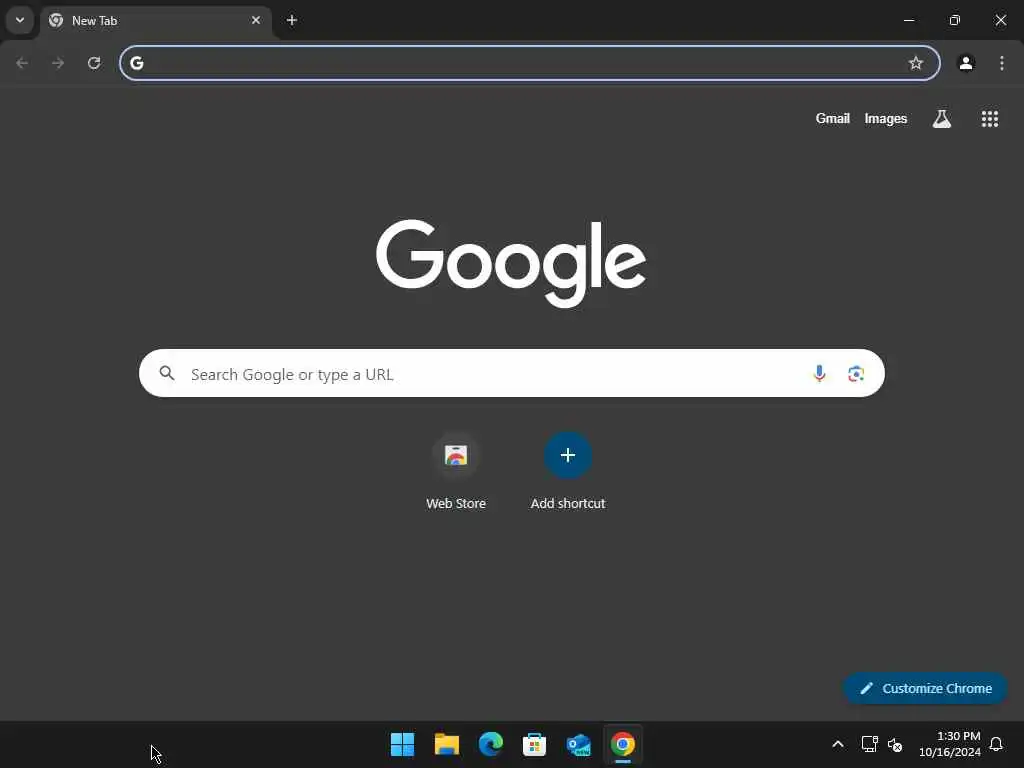Click the Web Store label
The image size is (1024, 768).
(456, 504)
